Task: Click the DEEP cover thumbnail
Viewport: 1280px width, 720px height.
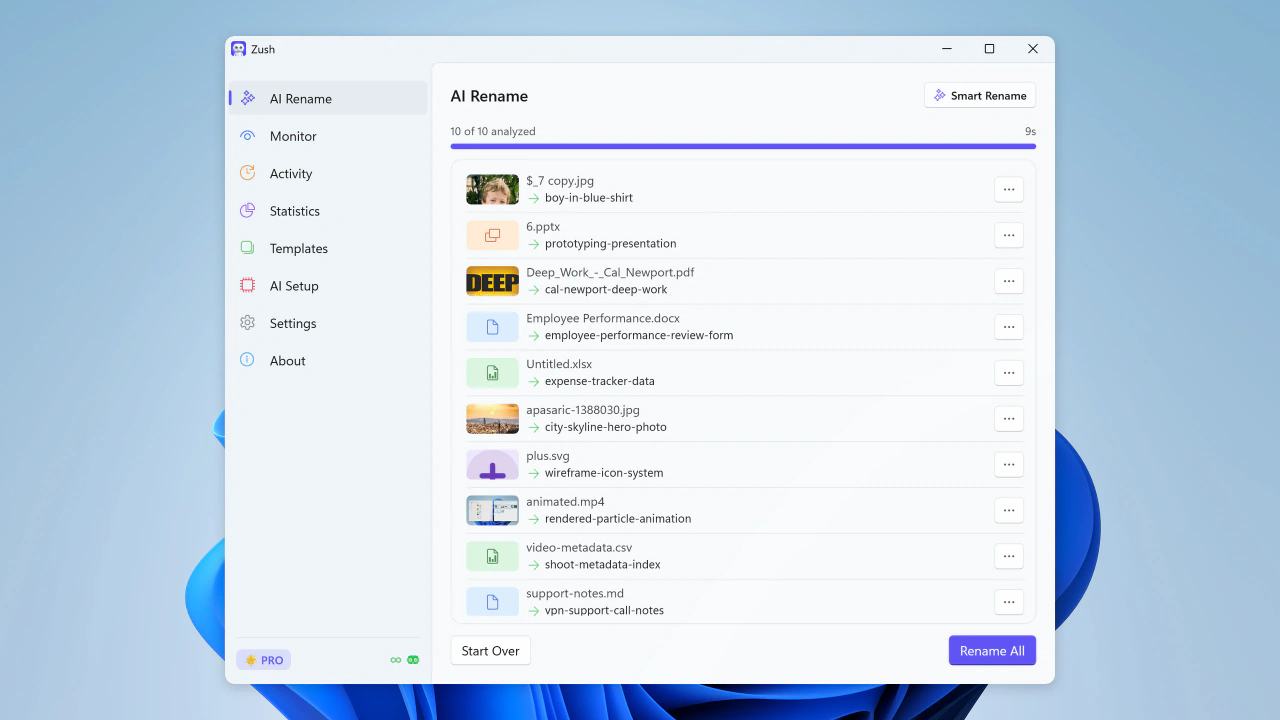Action: pos(492,281)
